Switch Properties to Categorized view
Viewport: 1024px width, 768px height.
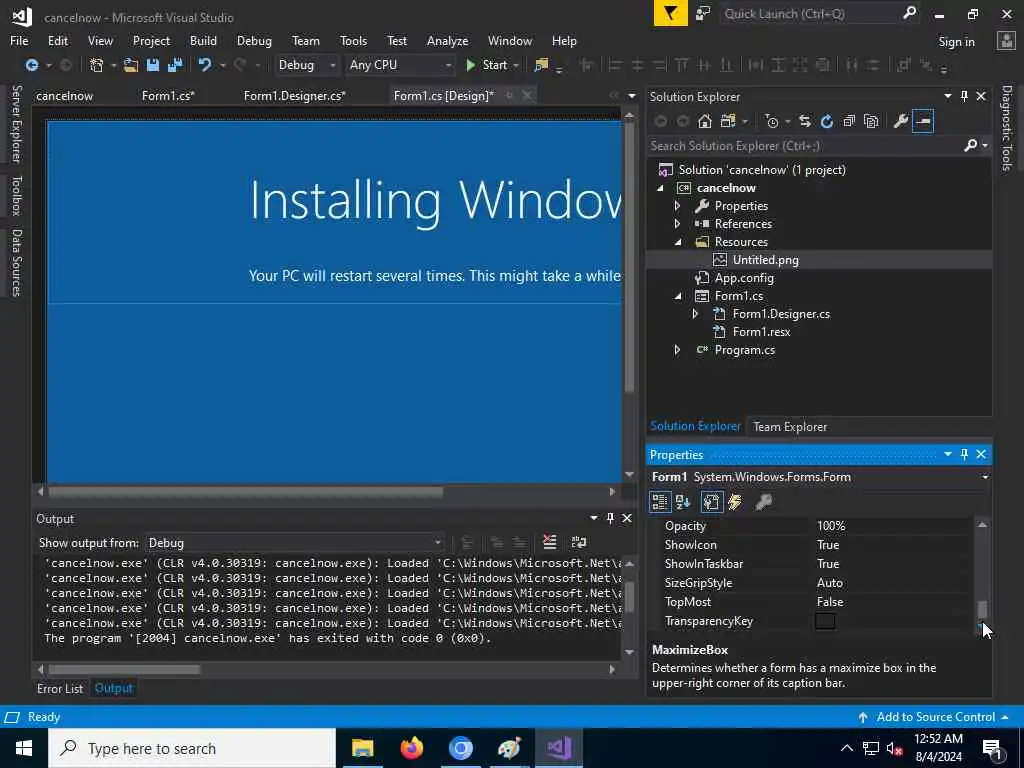(x=660, y=502)
